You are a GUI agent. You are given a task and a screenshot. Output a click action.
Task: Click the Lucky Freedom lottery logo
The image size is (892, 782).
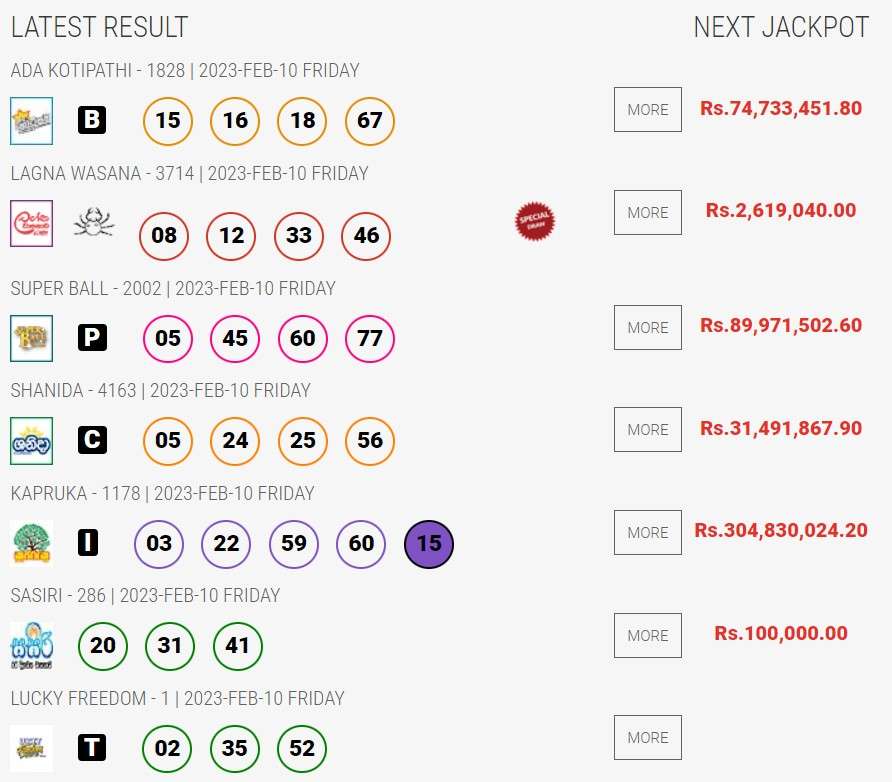click(31, 748)
